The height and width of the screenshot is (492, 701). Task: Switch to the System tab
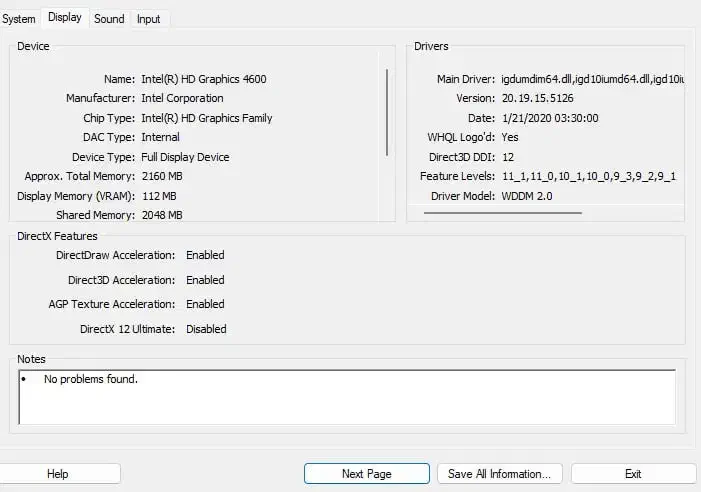pos(19,19)
